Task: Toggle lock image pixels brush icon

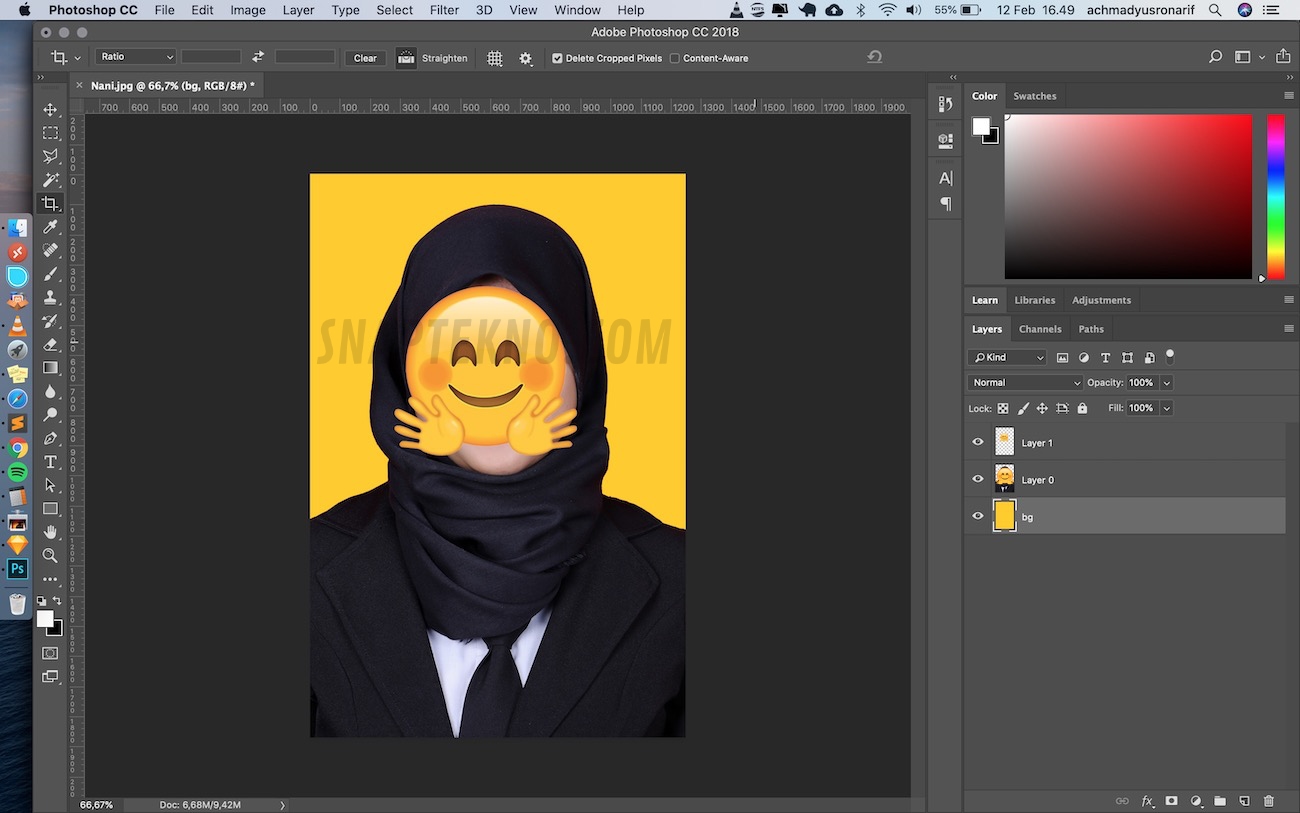Action: tap(1023, 408)
